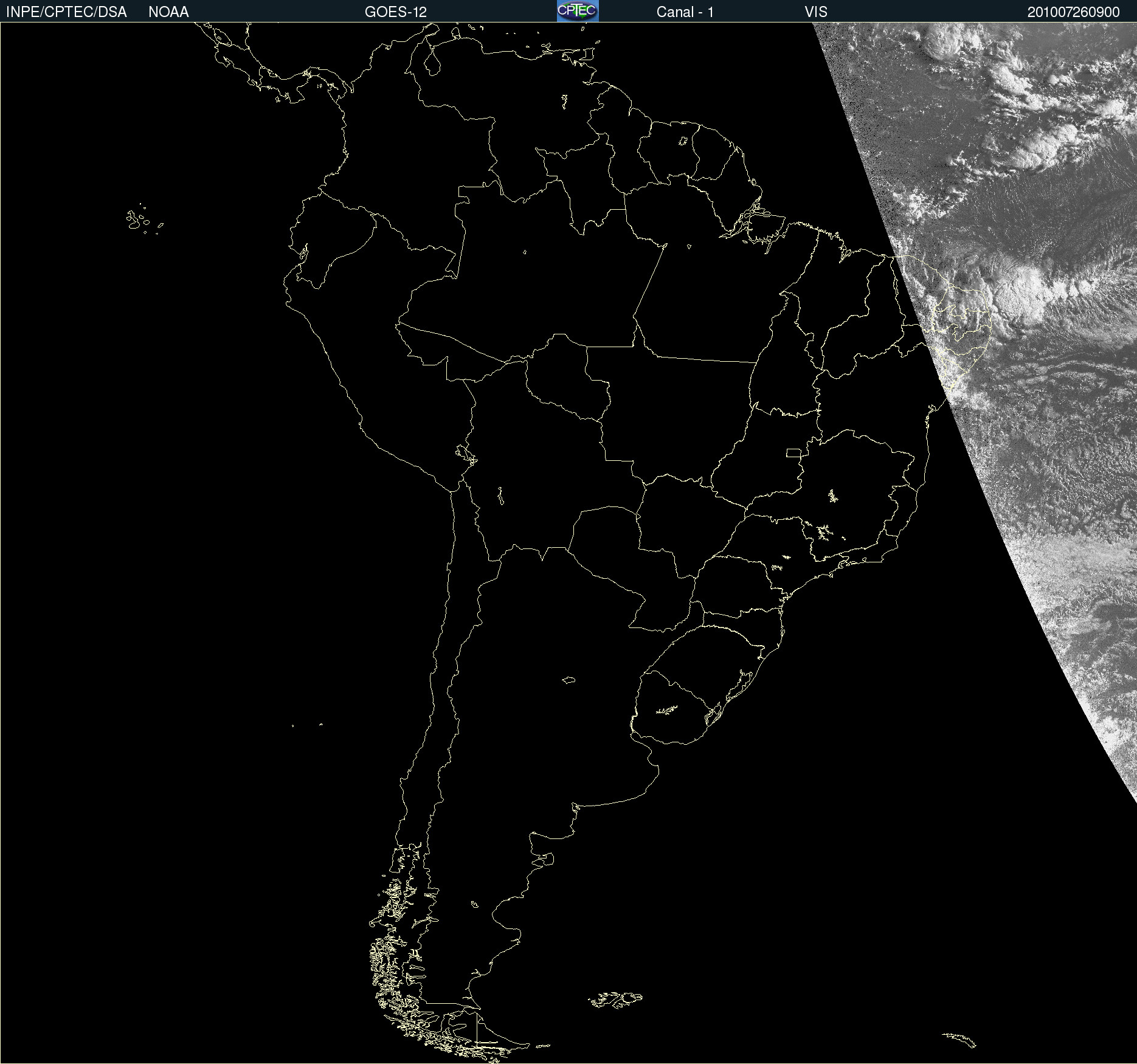
Task: Click the CPTEC logo in header
Action: click(x=578, y=11)
